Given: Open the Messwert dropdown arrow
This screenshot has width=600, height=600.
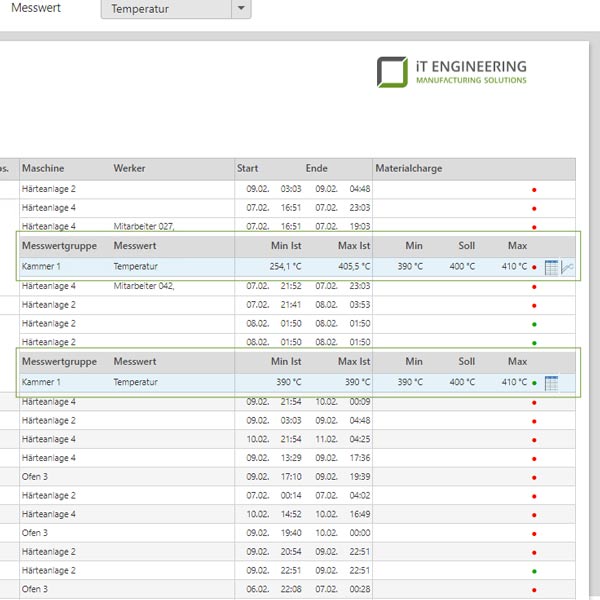Looking at the screenshot, I should coord(240,10).
